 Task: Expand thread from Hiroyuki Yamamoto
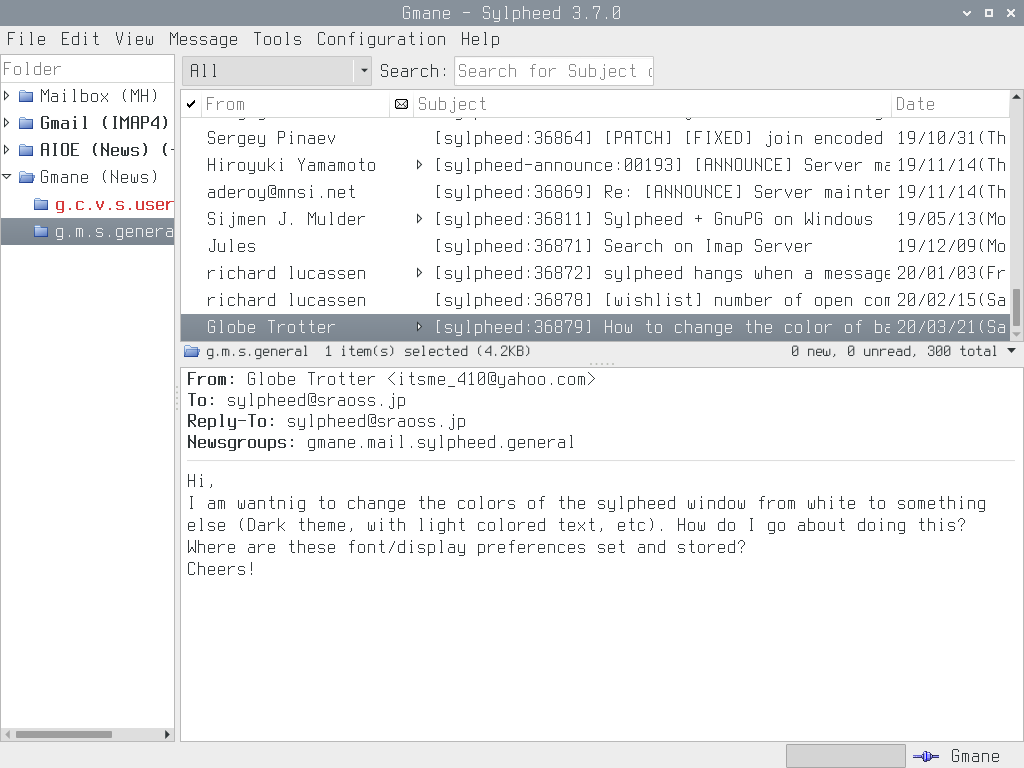tap(419, 165)
